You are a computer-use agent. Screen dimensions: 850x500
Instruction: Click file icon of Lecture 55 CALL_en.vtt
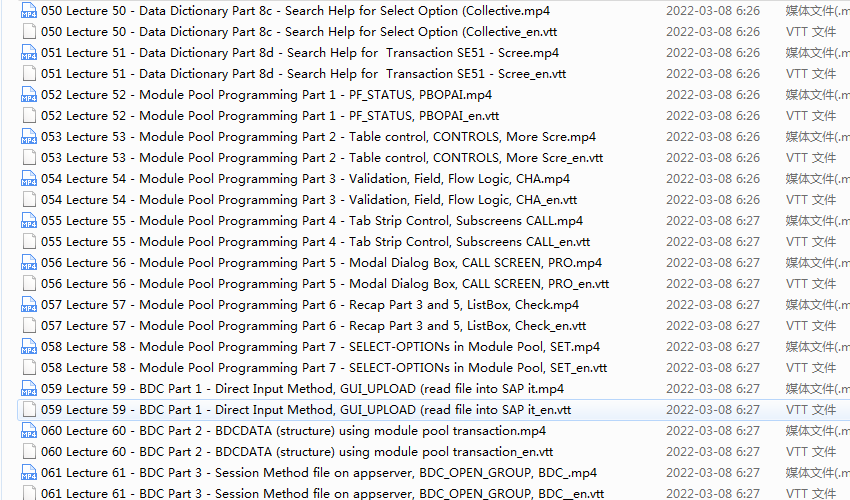(x=29, y=242)
